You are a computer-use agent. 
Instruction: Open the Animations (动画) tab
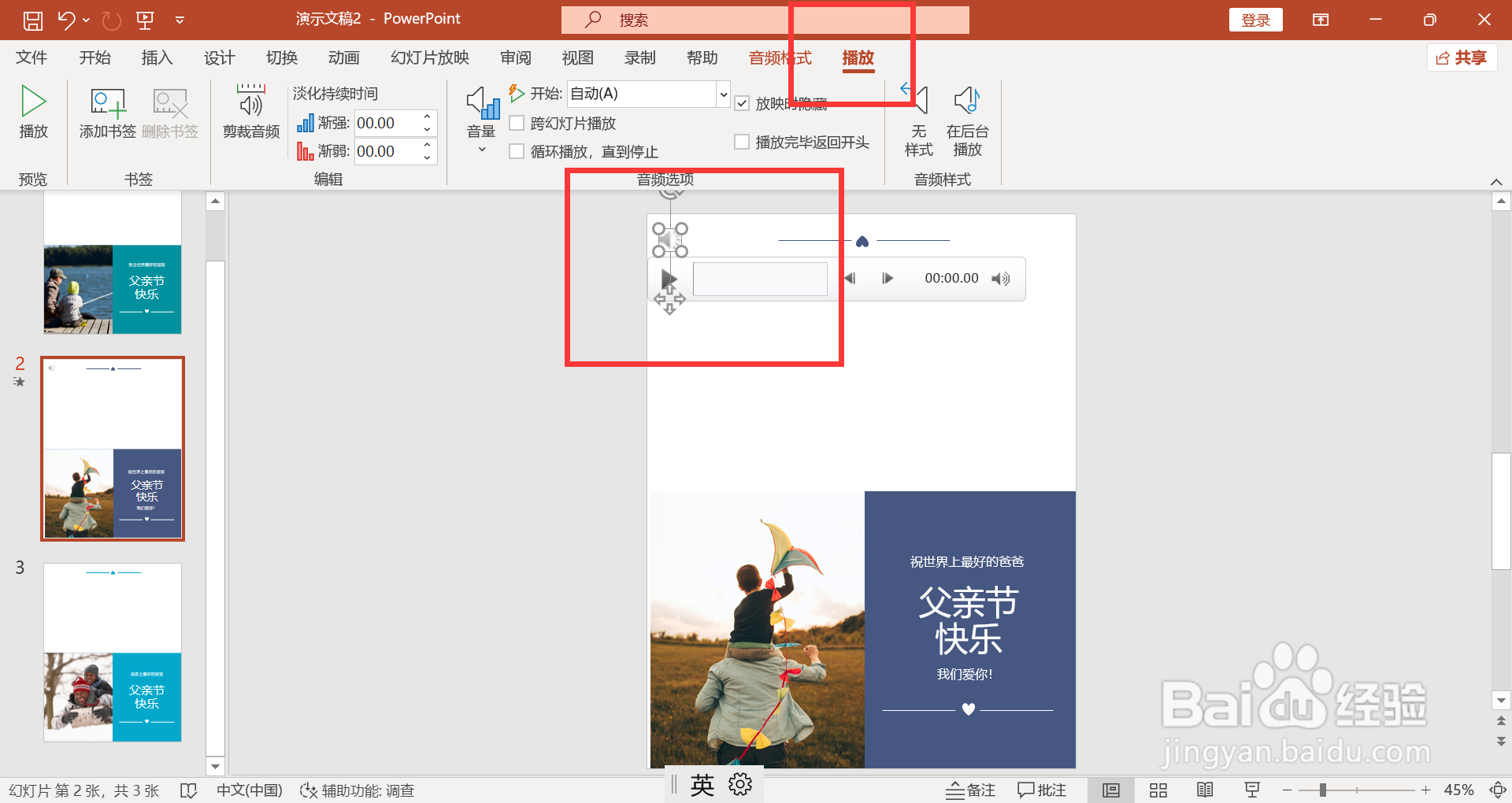click(344, 57)
